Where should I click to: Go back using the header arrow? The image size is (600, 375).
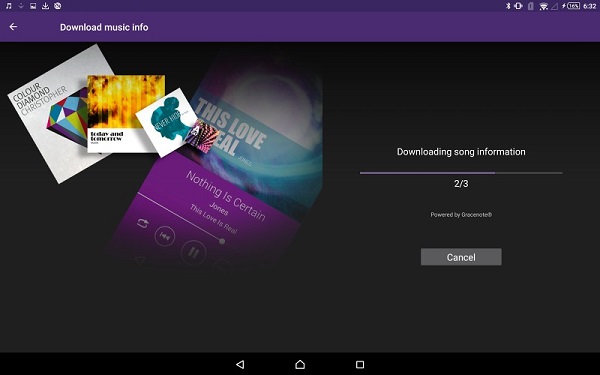[x=13, y=27]
